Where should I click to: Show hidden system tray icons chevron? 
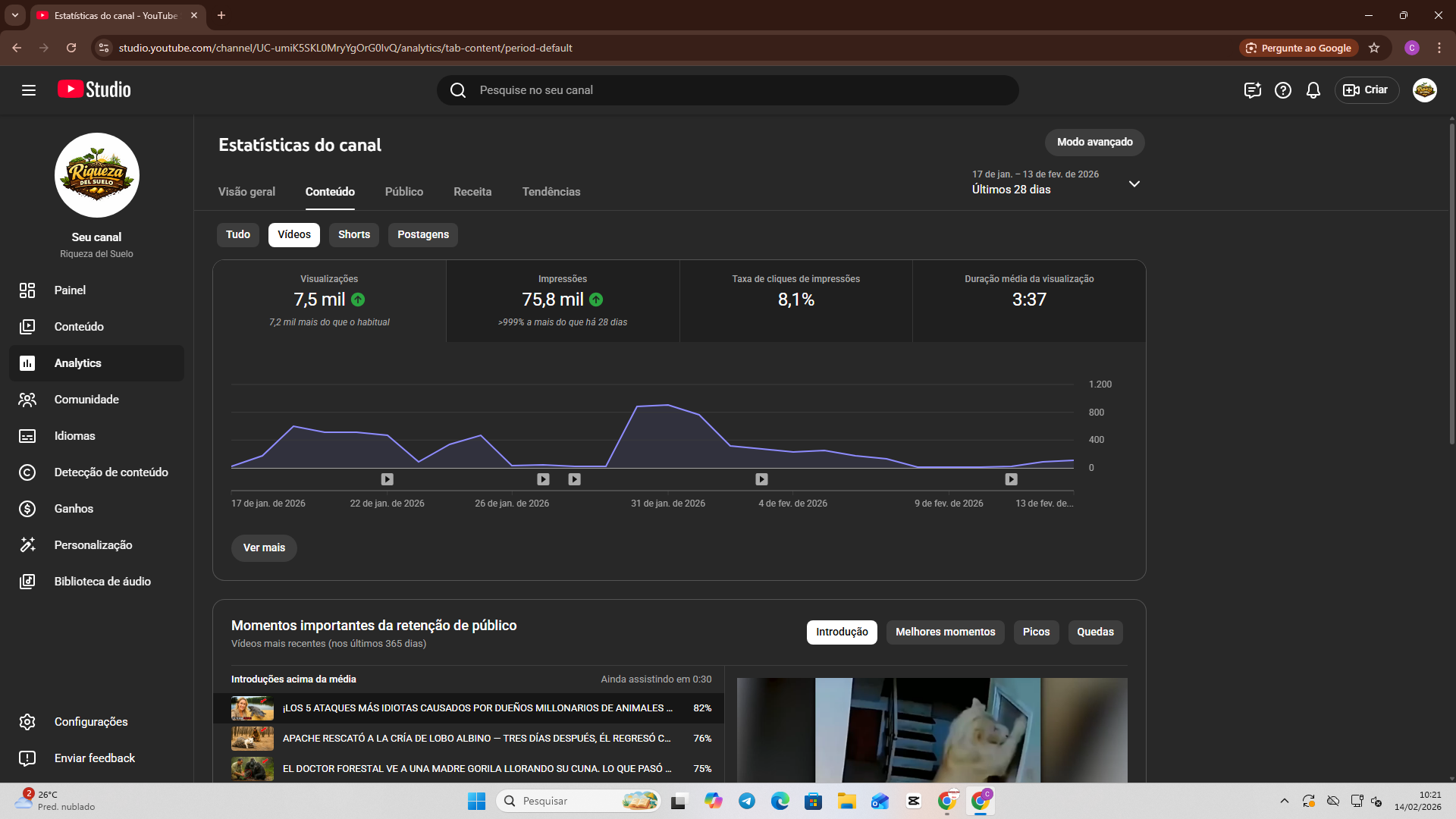coord(1284,801)
